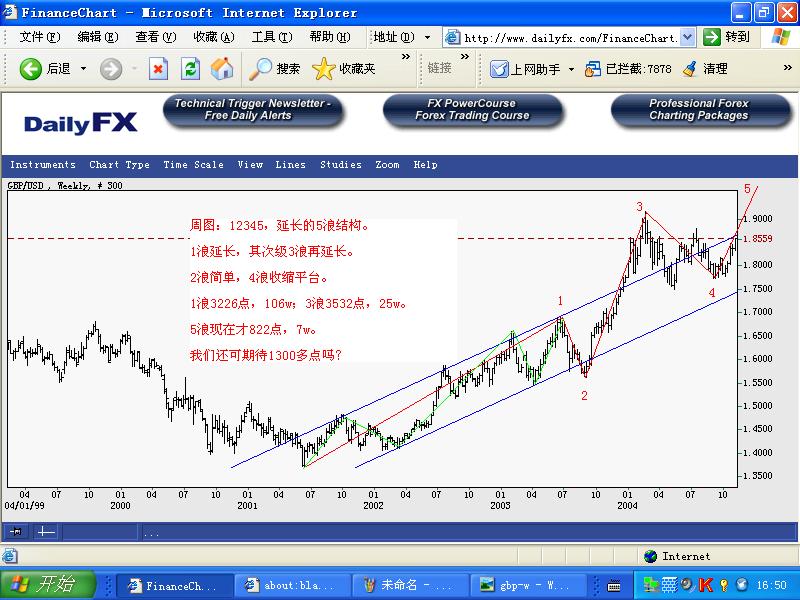Screen dimensions: 800x600
Task: Click the red K tray icon
Action: 706,585
